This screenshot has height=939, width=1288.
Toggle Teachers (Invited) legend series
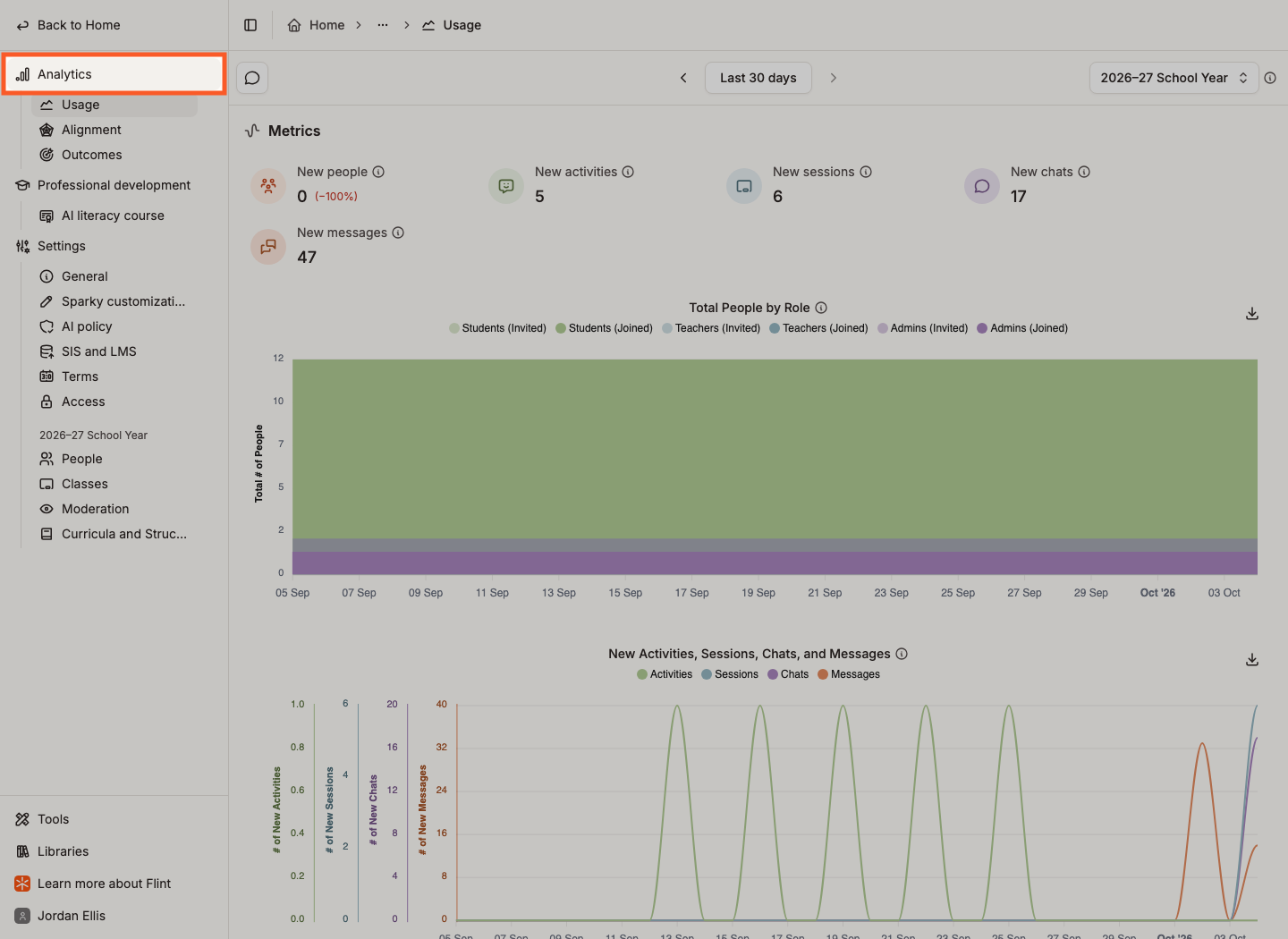point(711,328)
